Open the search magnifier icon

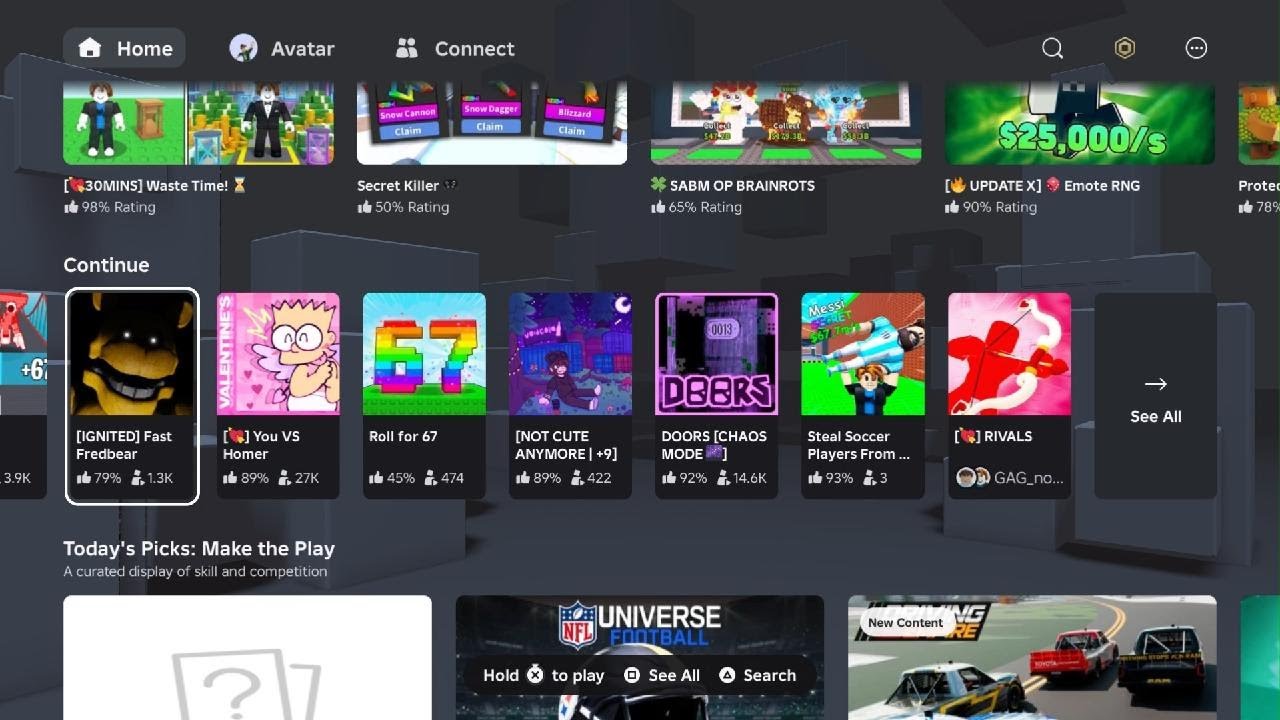[1052, 48]
